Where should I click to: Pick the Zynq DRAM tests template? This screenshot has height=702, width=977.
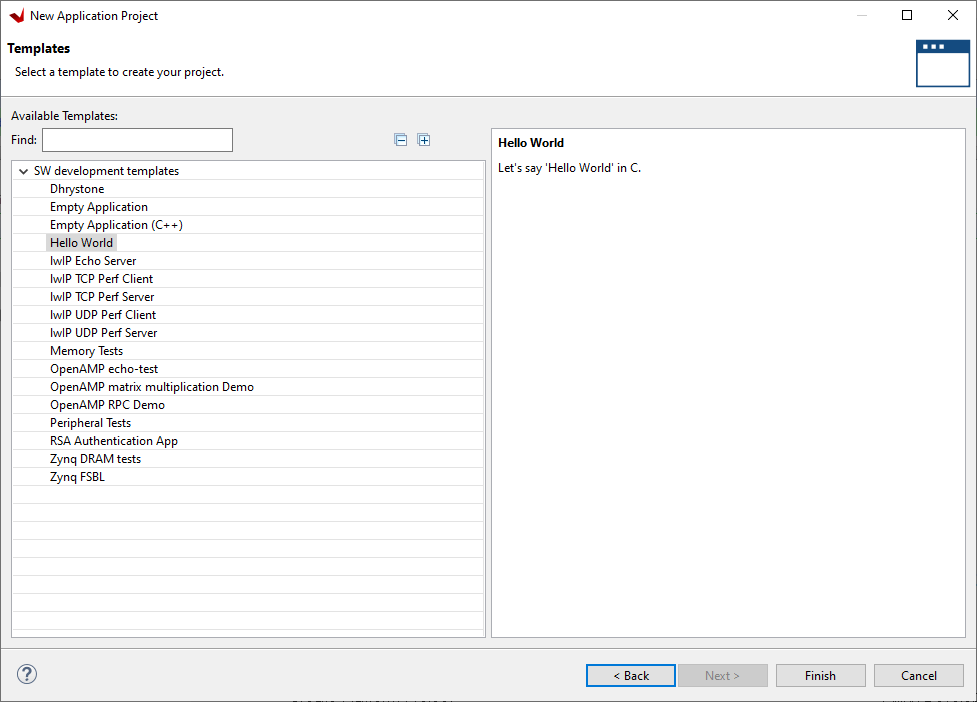coord(95,460)
